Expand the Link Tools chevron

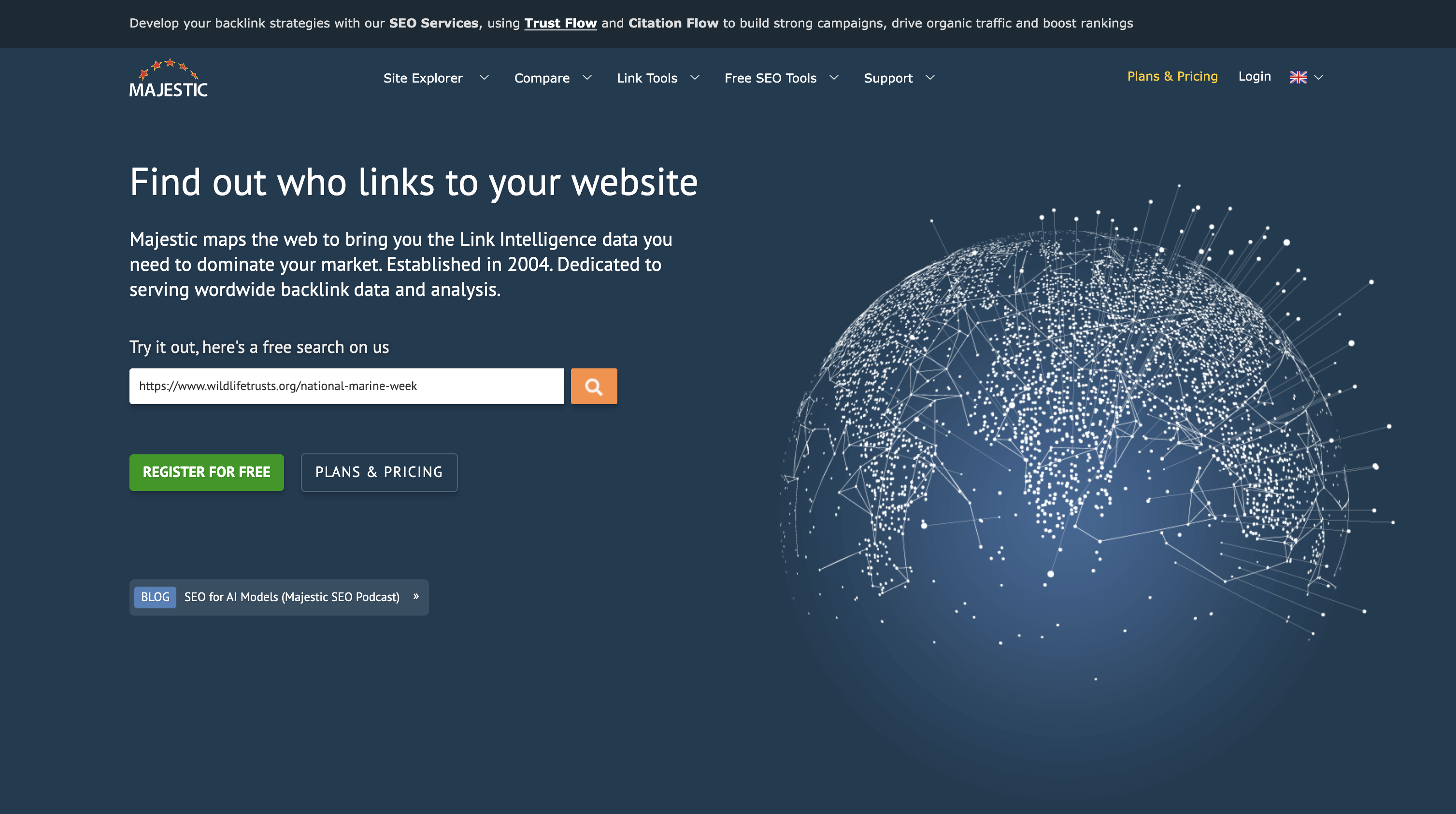(x=695, y=77)
